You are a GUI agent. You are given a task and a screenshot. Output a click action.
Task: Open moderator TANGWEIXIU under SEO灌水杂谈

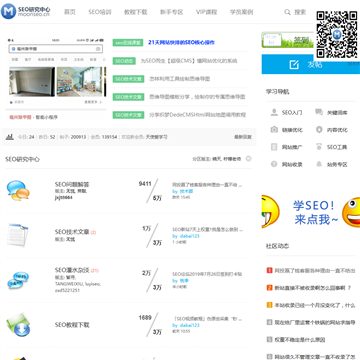pos(69,284)
